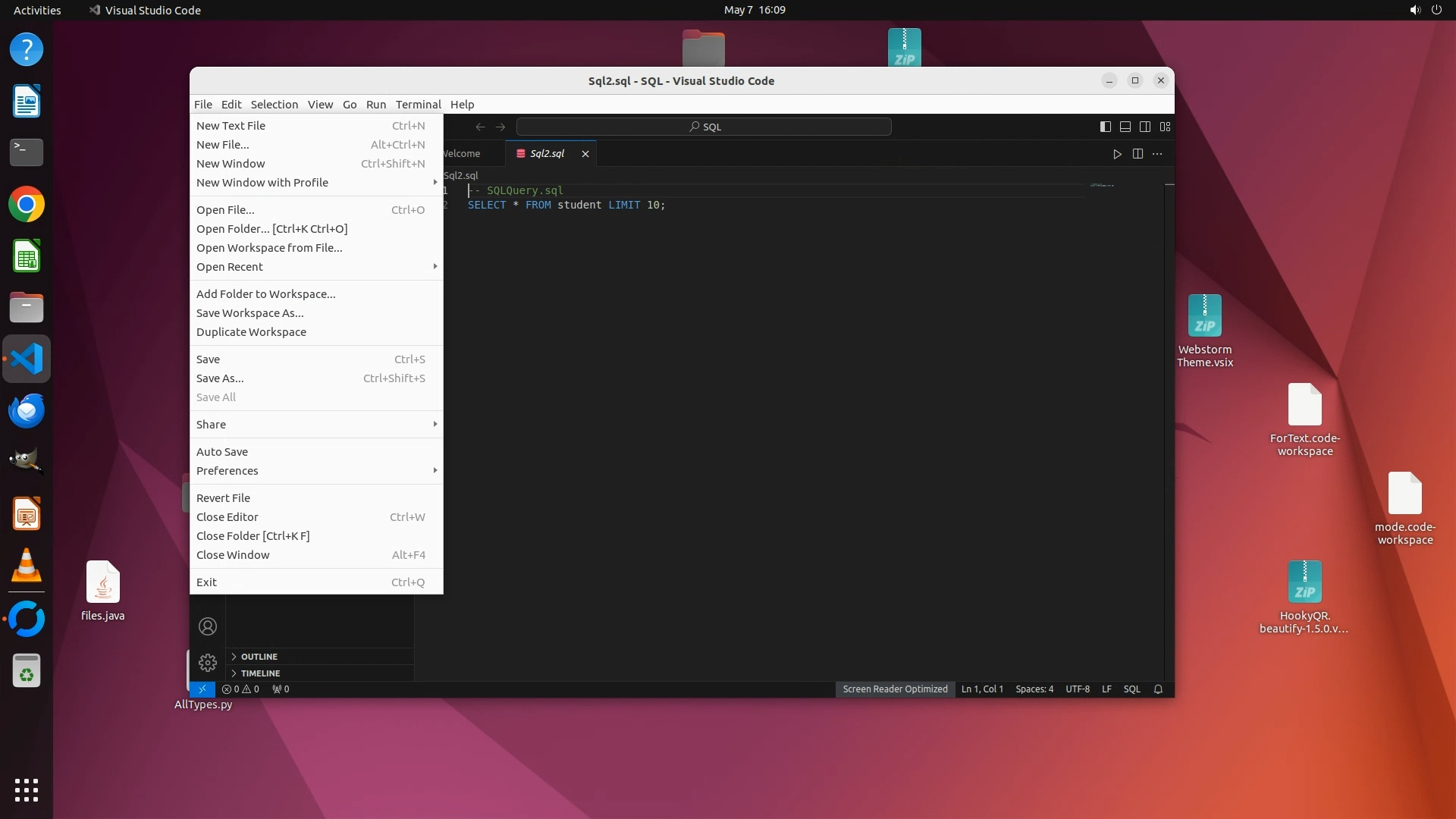1456x819 pixels.
Task: Open the Accounts profile icon
Action: [x=208, y=626]
